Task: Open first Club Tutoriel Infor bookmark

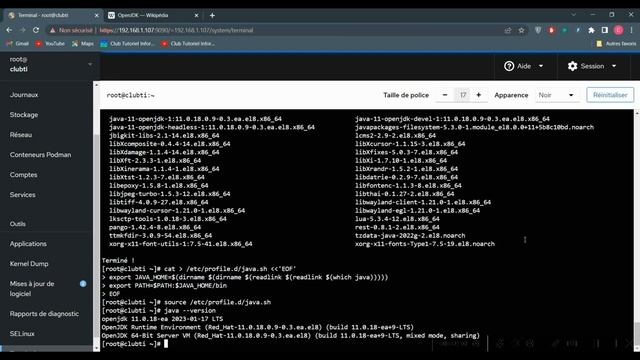Action: 127,44
